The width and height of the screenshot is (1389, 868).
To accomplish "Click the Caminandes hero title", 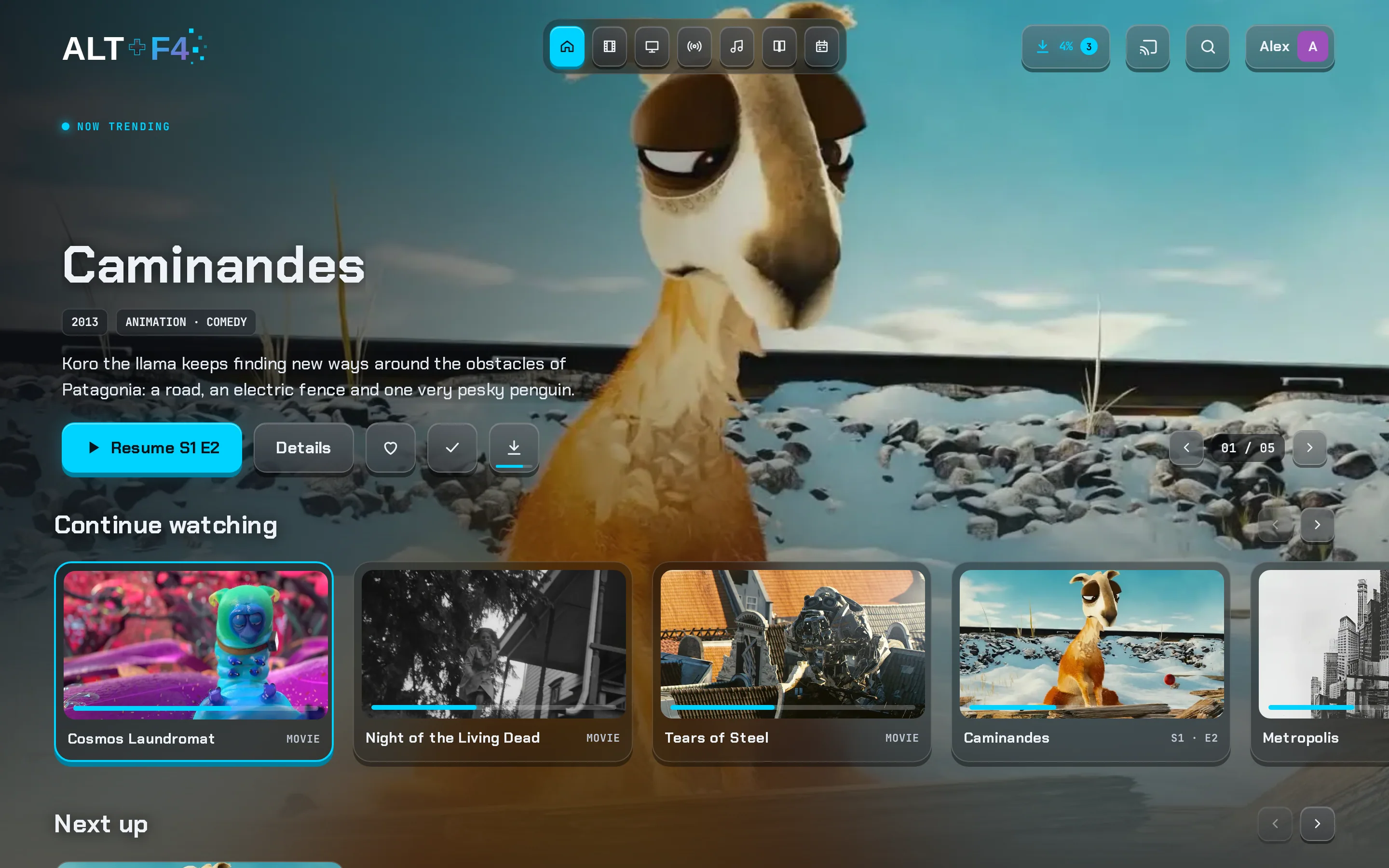I will pyautogui.click(x=214, y=265).
